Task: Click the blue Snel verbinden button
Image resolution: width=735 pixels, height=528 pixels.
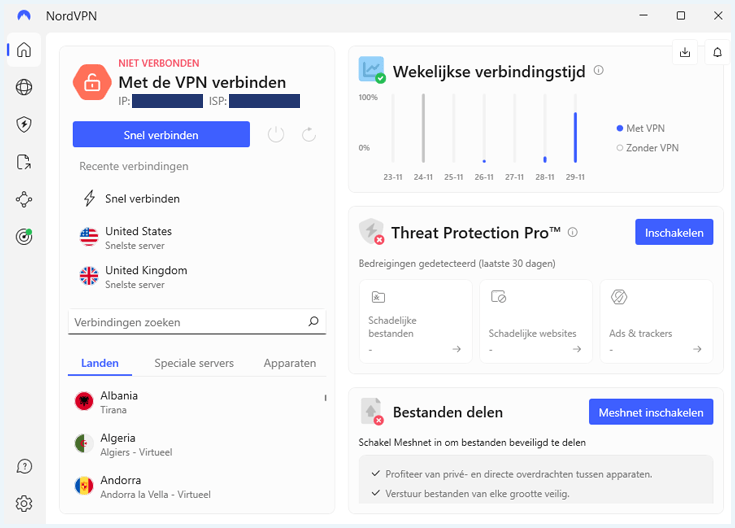Action: click(161, 135)
